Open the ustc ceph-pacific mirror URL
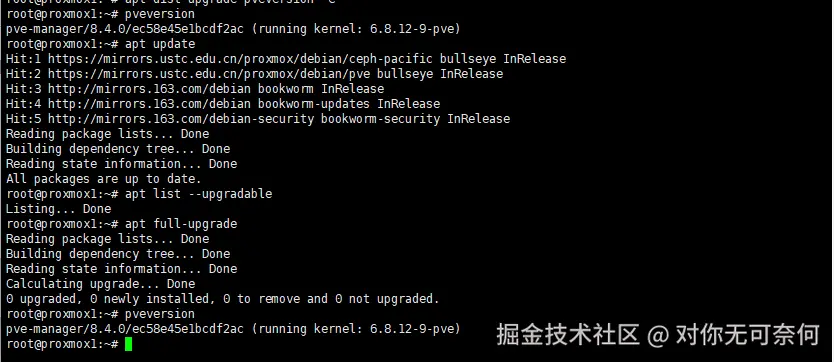Image resolution: width=834 pixels, height=362 pixels. [240, 58]
